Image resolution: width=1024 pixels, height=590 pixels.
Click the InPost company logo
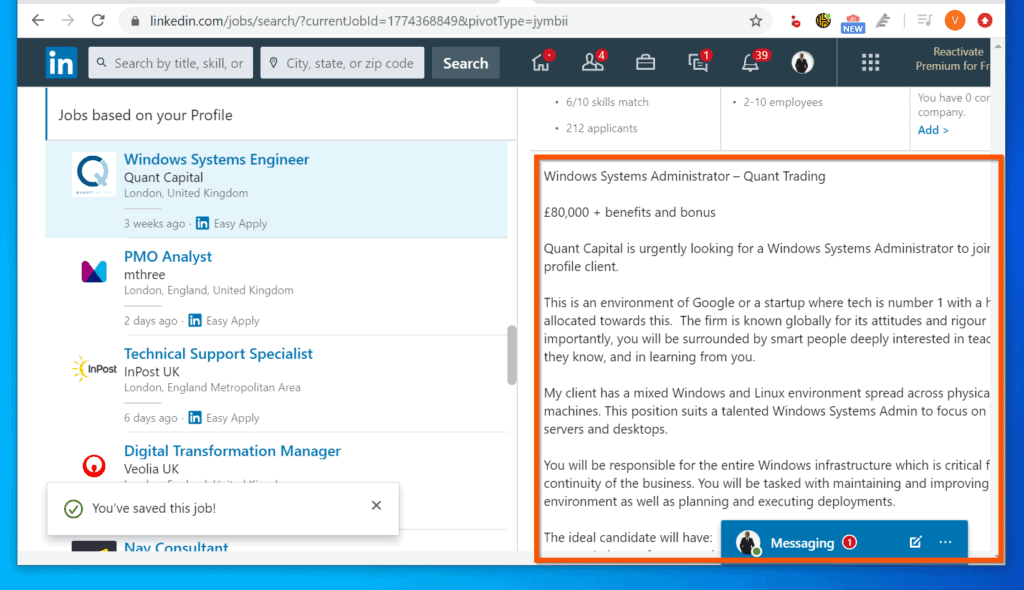(93, 369)
